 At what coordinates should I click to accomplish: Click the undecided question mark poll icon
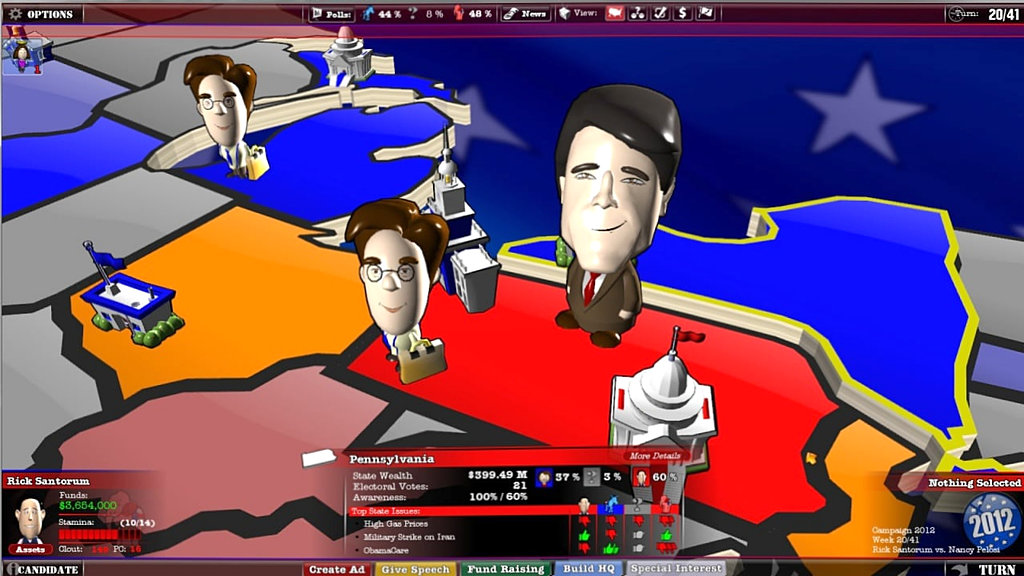pos(413,13)
